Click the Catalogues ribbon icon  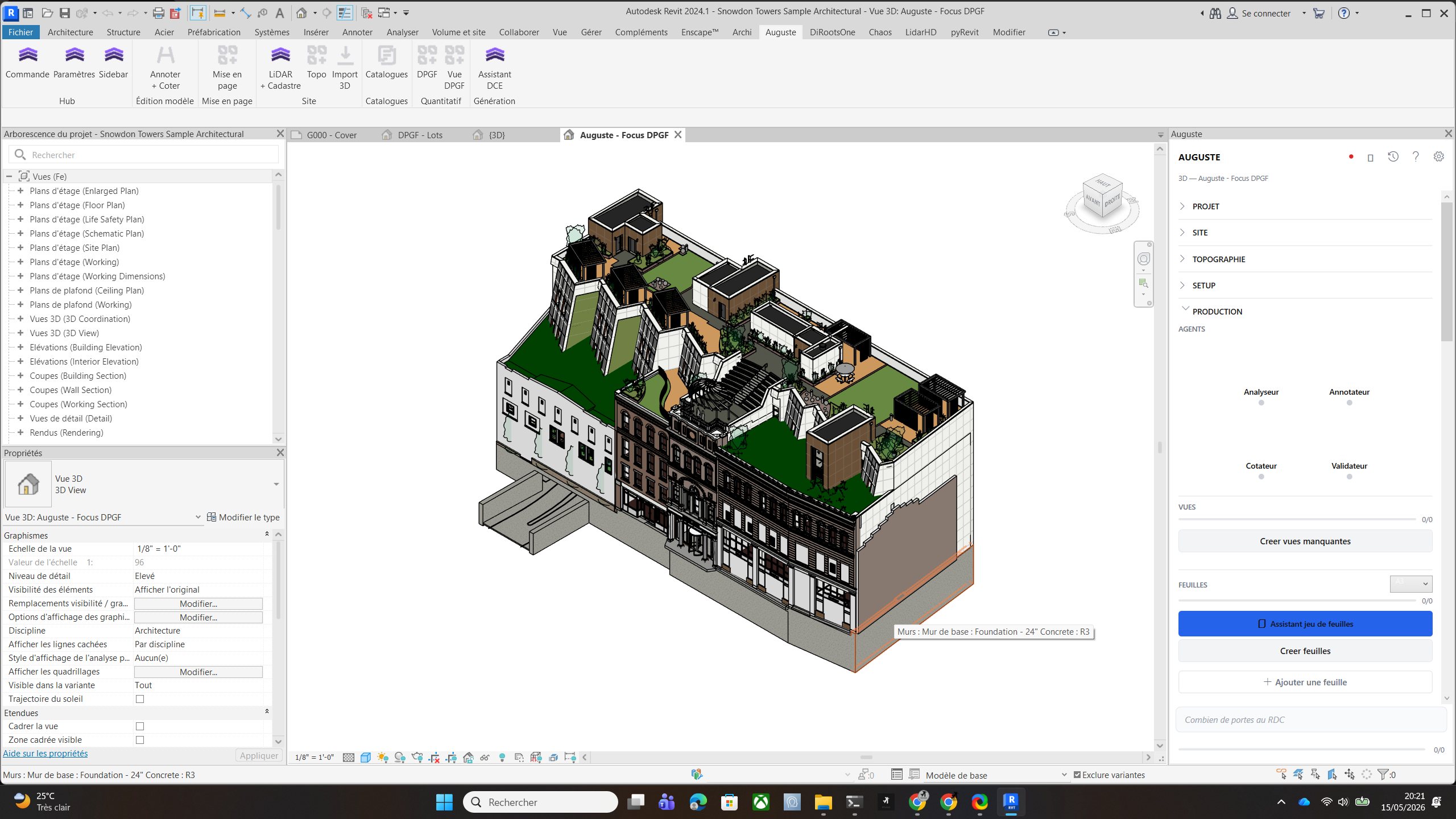[386, 63]
